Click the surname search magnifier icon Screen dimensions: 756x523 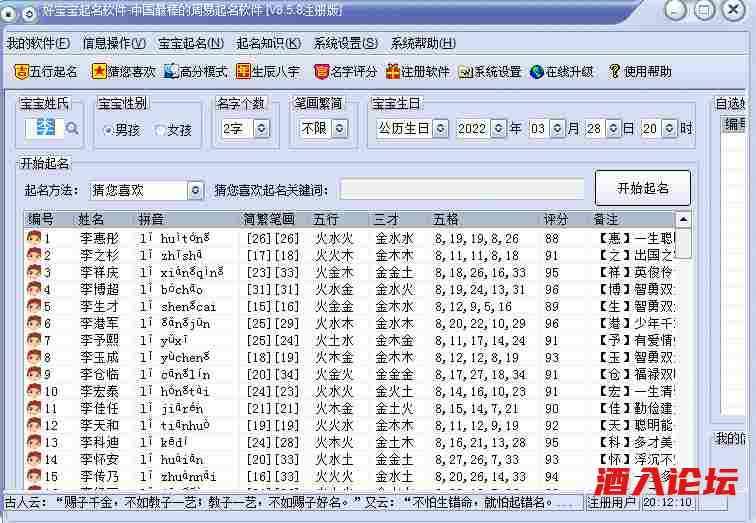(x=72, y=128)
